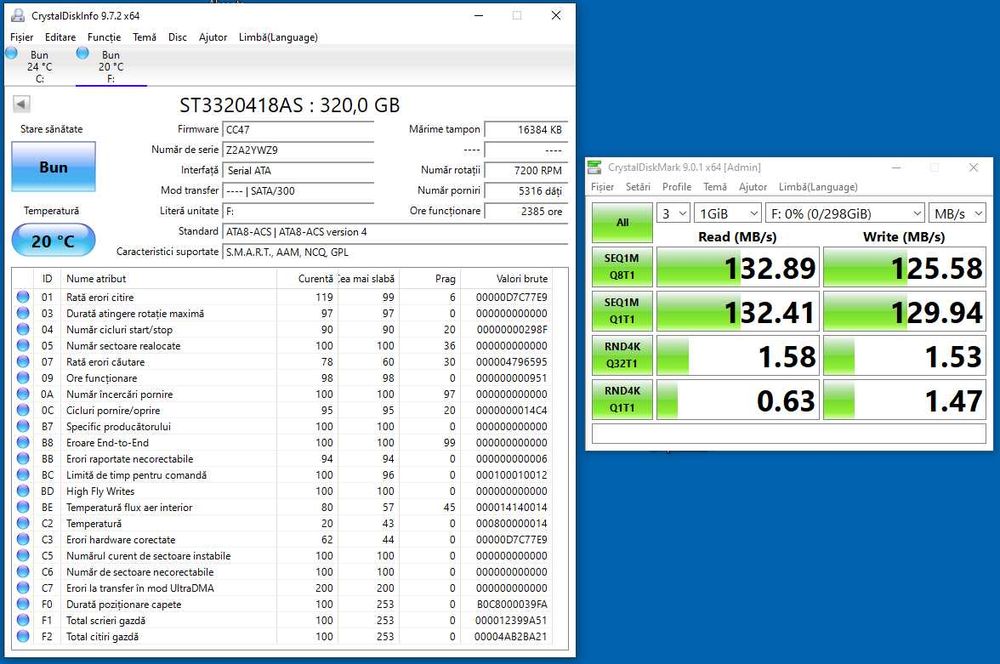1000x664 pixels.
Task: Click status orb for High Fly Writes
Action: click(23, 491)
